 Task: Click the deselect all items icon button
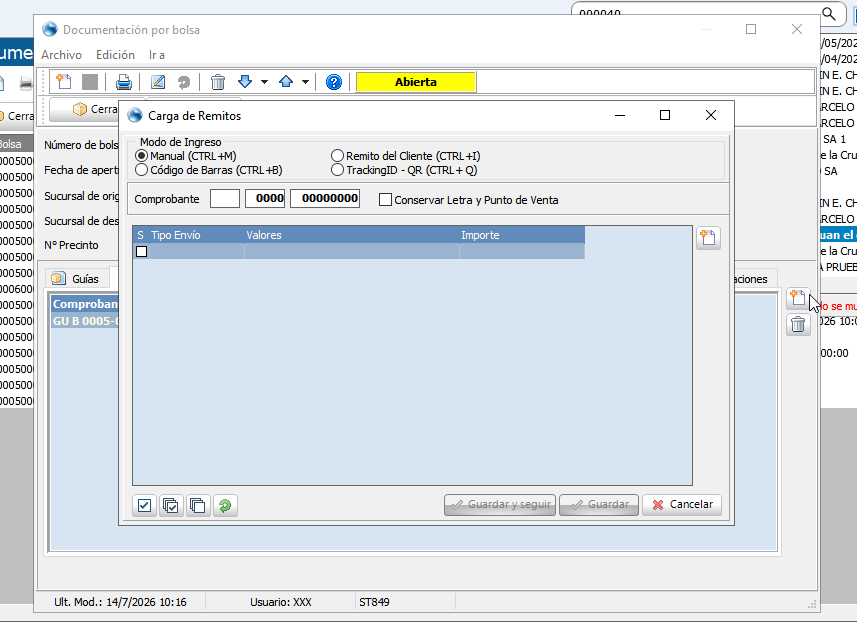click(x=198, y=506)
